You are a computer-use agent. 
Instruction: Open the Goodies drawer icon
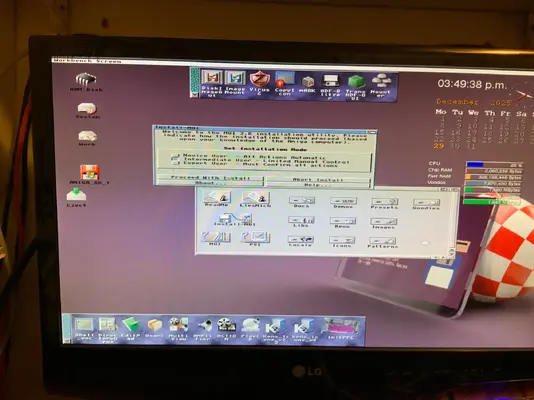click(x=426, y=204)
